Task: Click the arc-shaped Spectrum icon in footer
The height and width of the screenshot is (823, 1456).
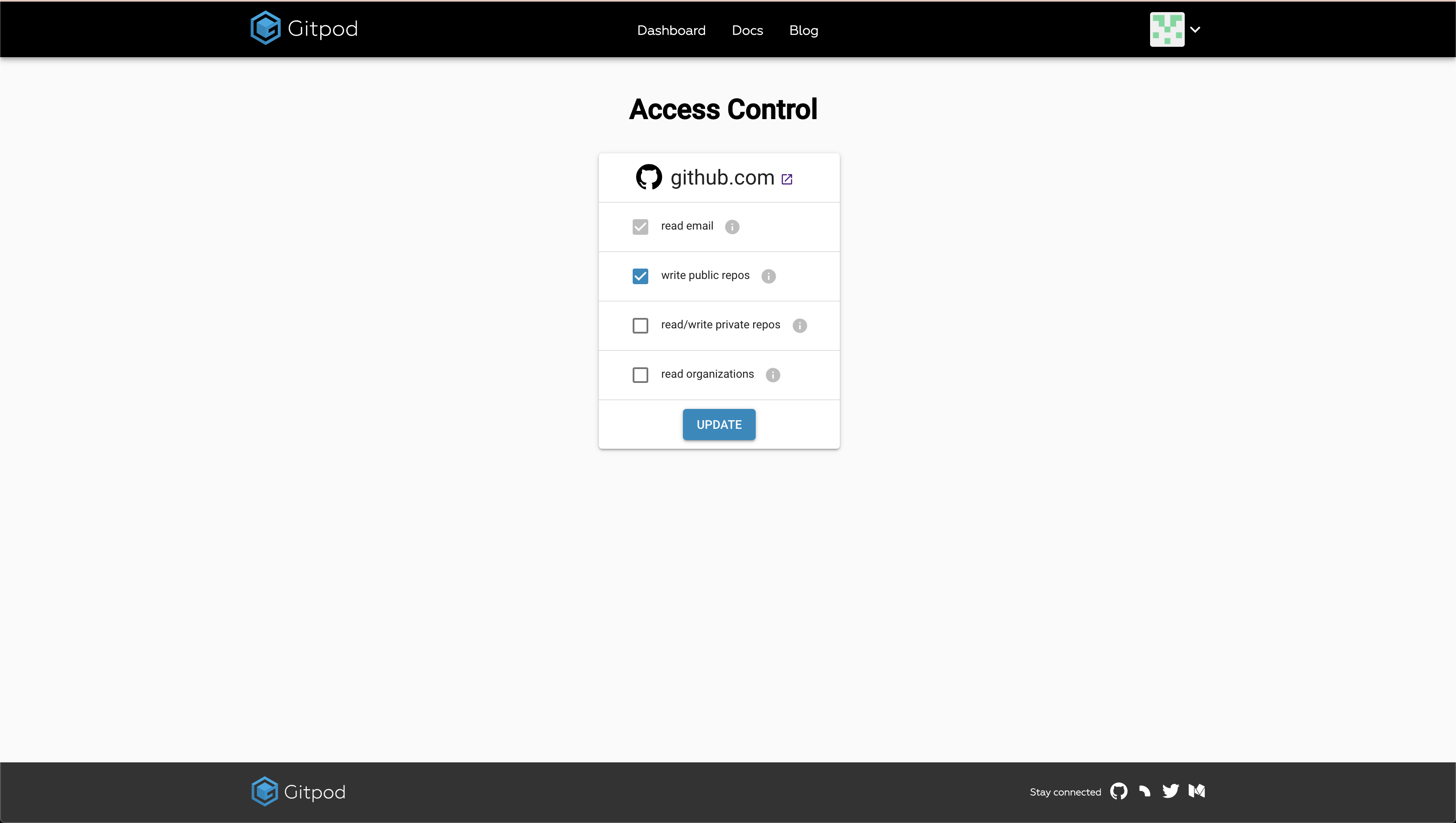Action: pos(1144,791)
